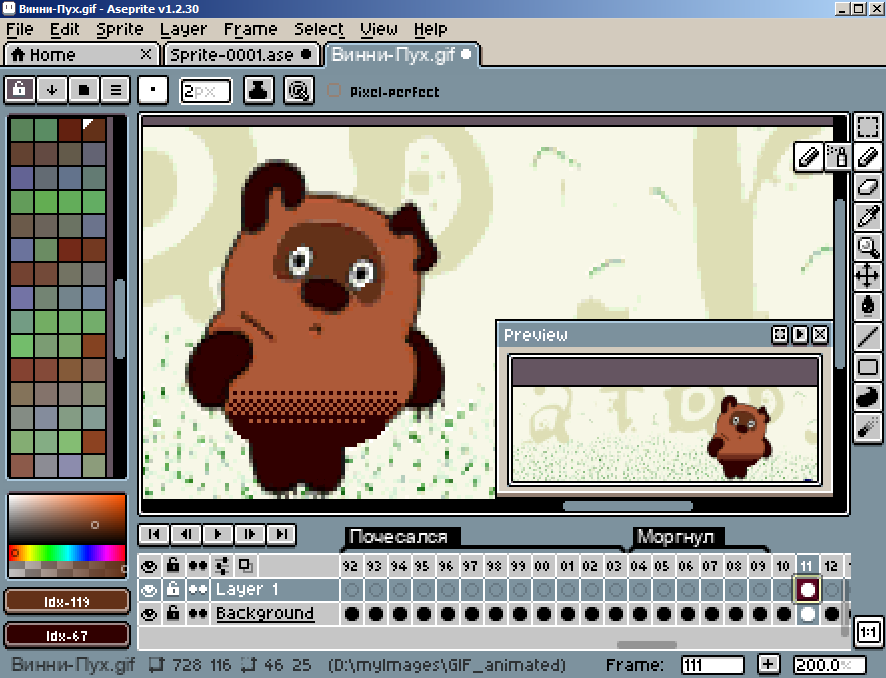The image size is (886, 678).
Task: Close the Preview window
Action: [820, 334]
